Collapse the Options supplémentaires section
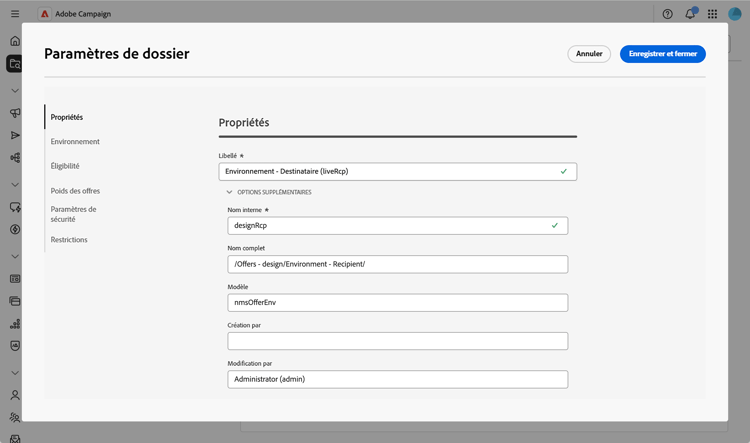750x443 pixels. [269, 192]
